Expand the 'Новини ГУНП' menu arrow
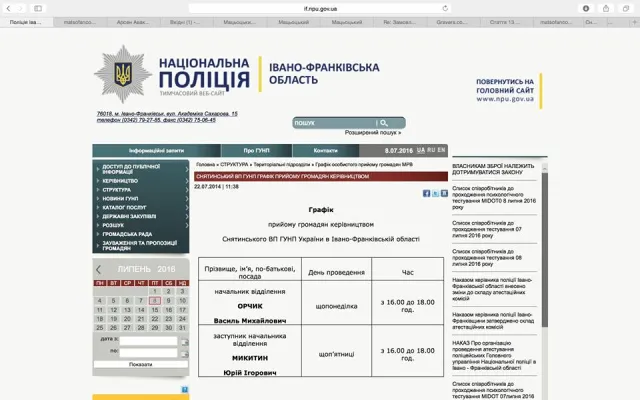Screen dimensions: 640x400 click(x=187, y=199)
